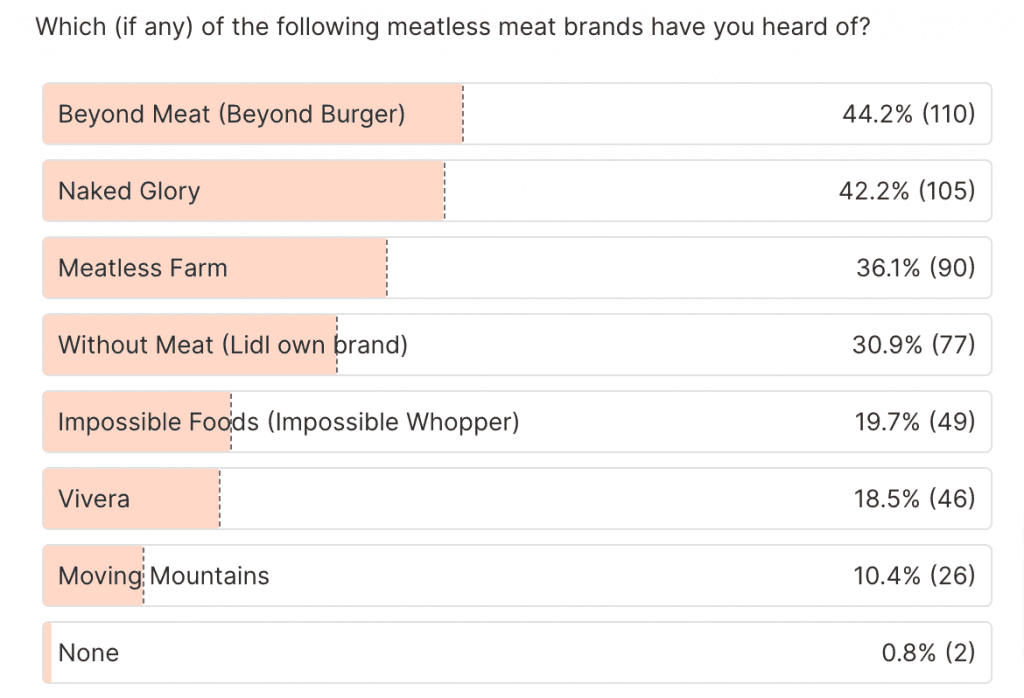The image size is (1024, 698).
Task: Select the Impossible Foods (Impossible Whopper) label
Action: (288, 422)
